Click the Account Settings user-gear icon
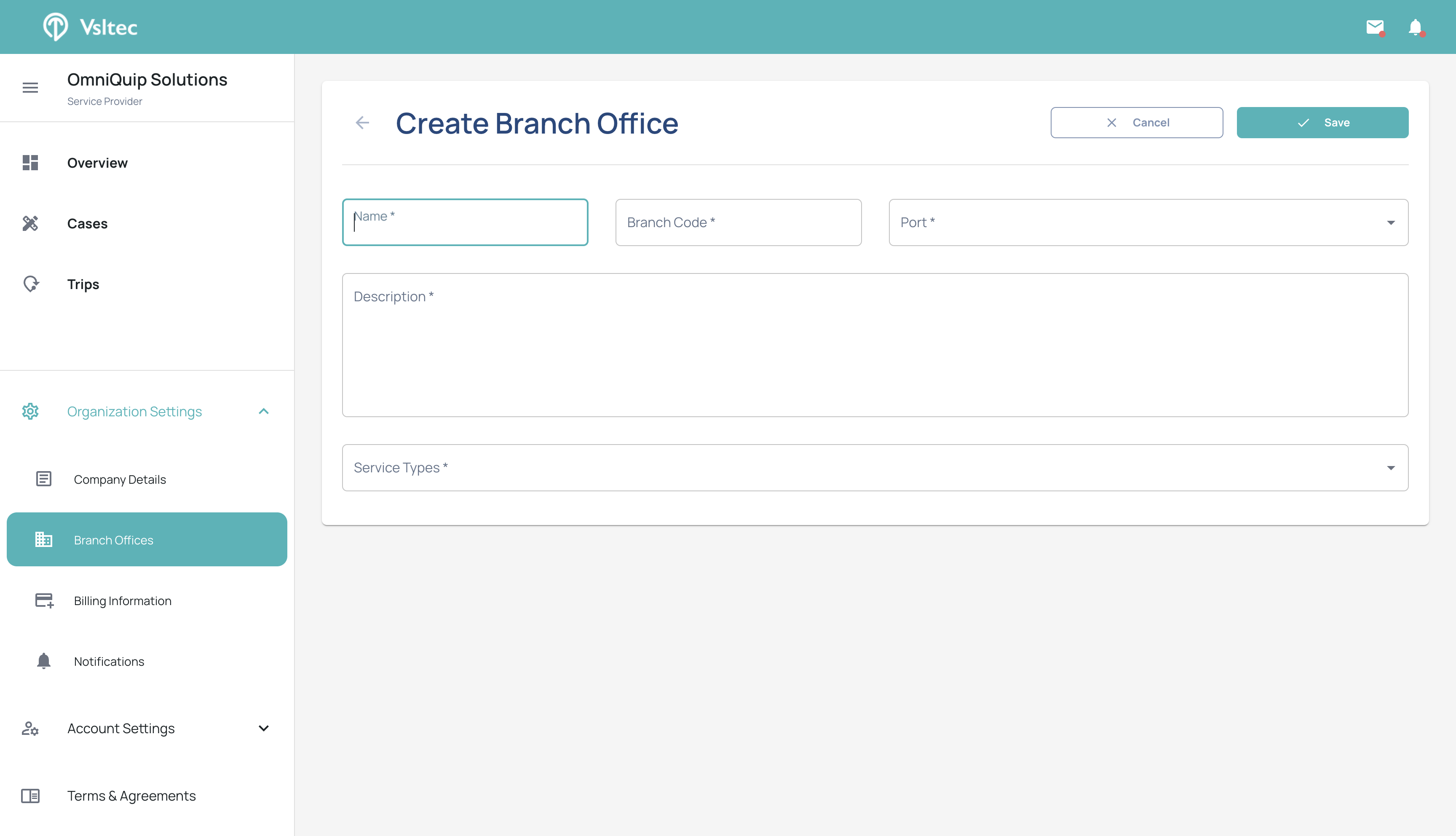 tap(30, 728)
